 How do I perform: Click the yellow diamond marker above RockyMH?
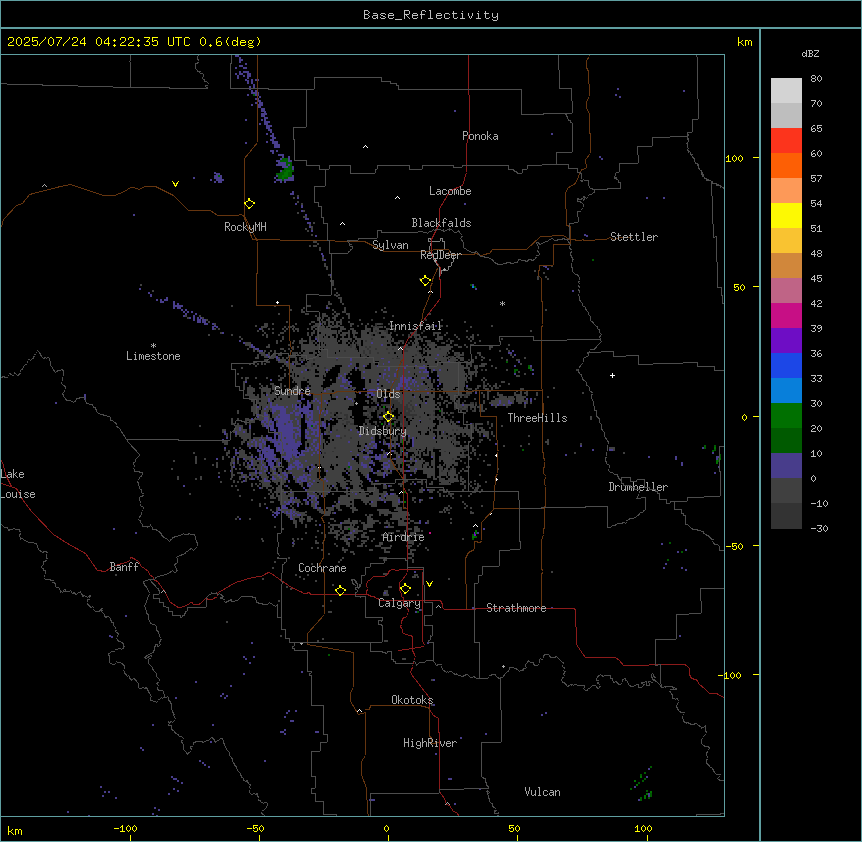coord(250,204)
